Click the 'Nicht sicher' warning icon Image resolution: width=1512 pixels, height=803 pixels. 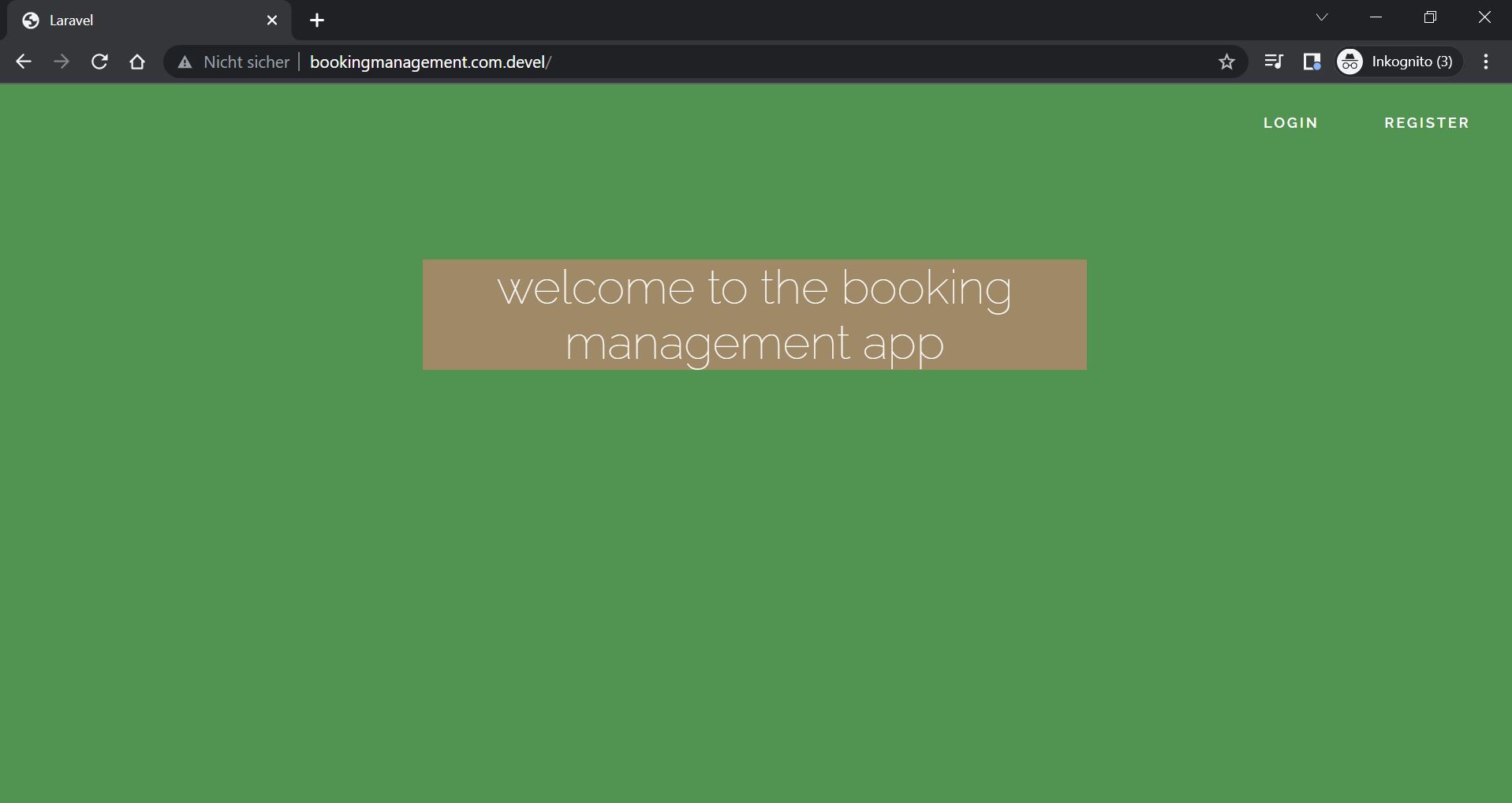point(185,62)
